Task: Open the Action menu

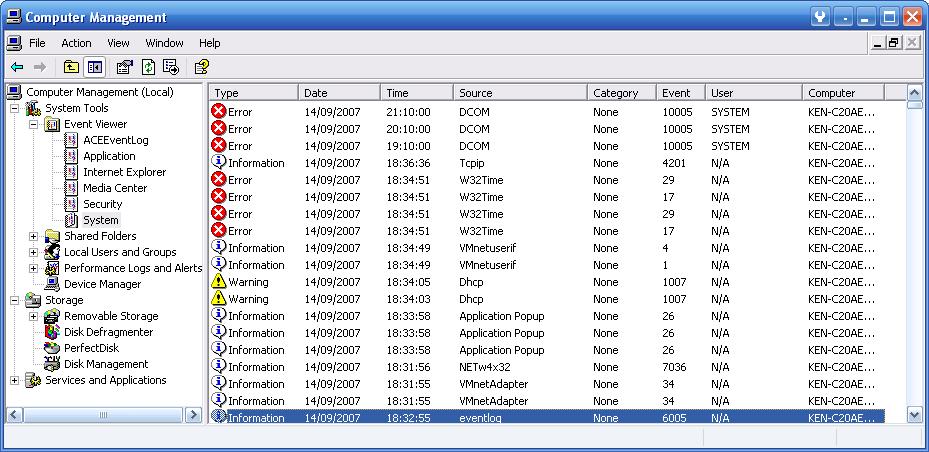Action: pyautogui.click(x=76, y=43)
